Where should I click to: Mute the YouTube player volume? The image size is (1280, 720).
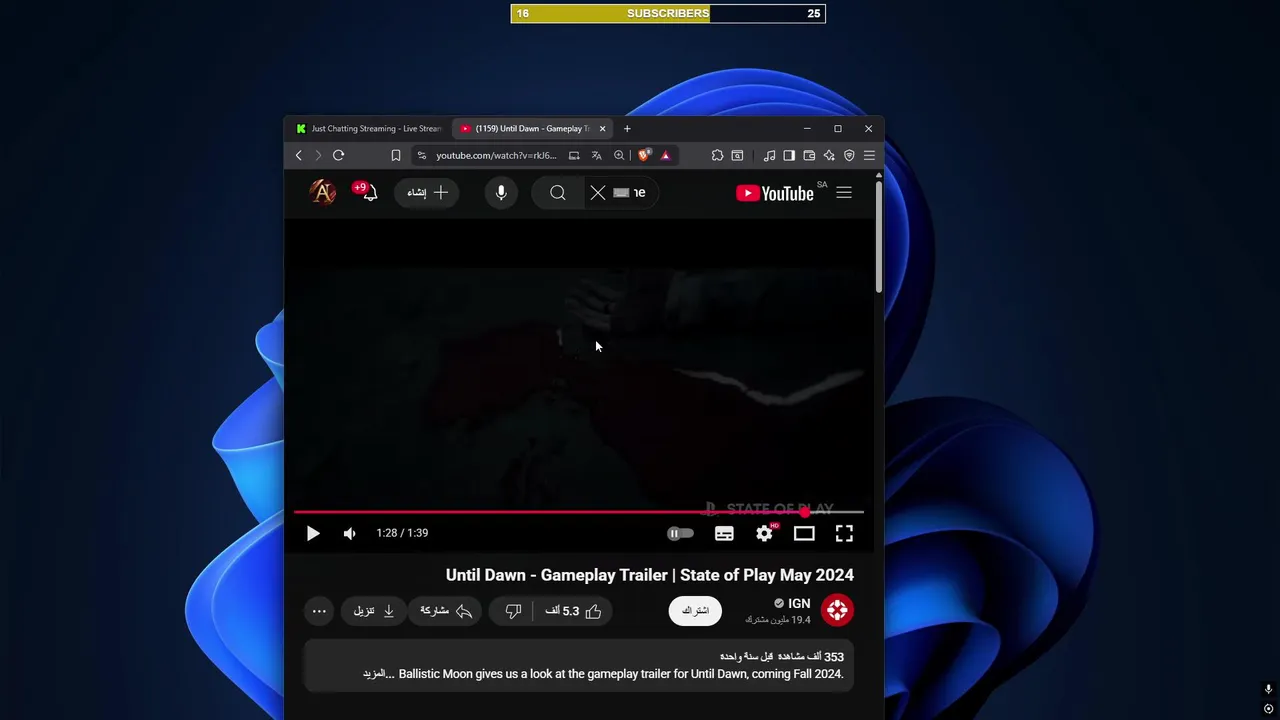(349, 534)
